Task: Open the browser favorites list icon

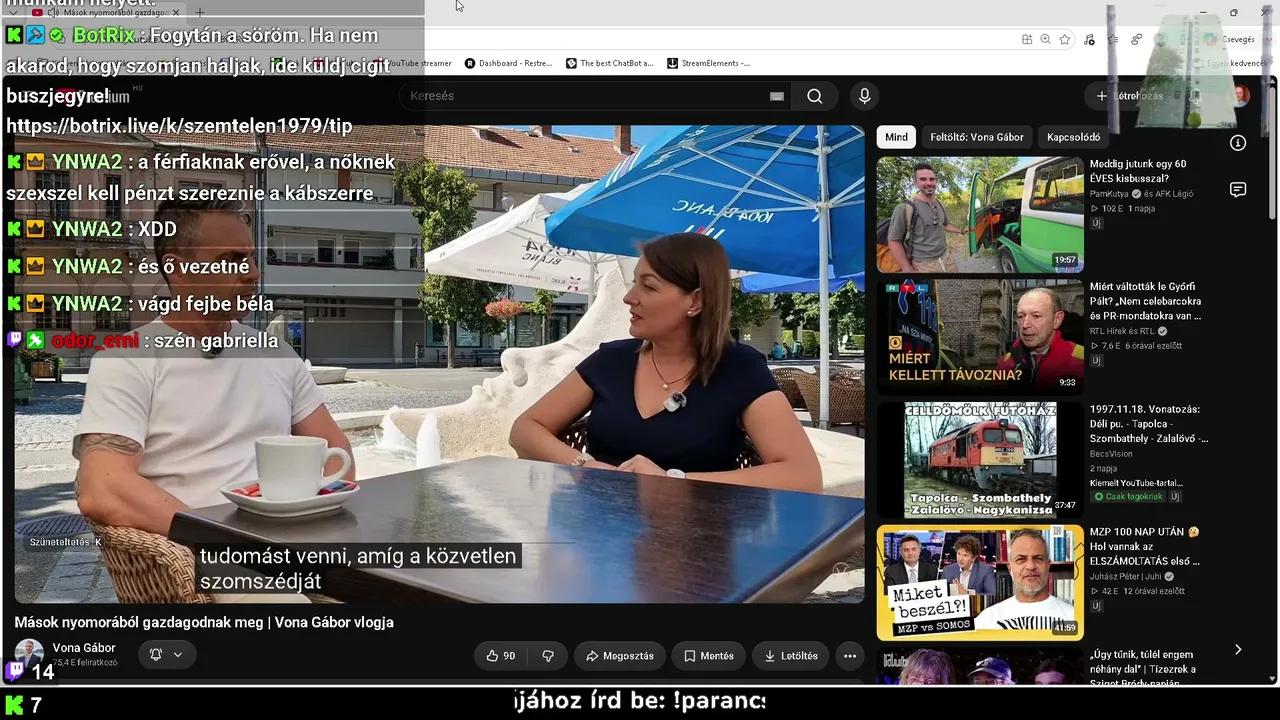Action: [x=1113, y=39]
